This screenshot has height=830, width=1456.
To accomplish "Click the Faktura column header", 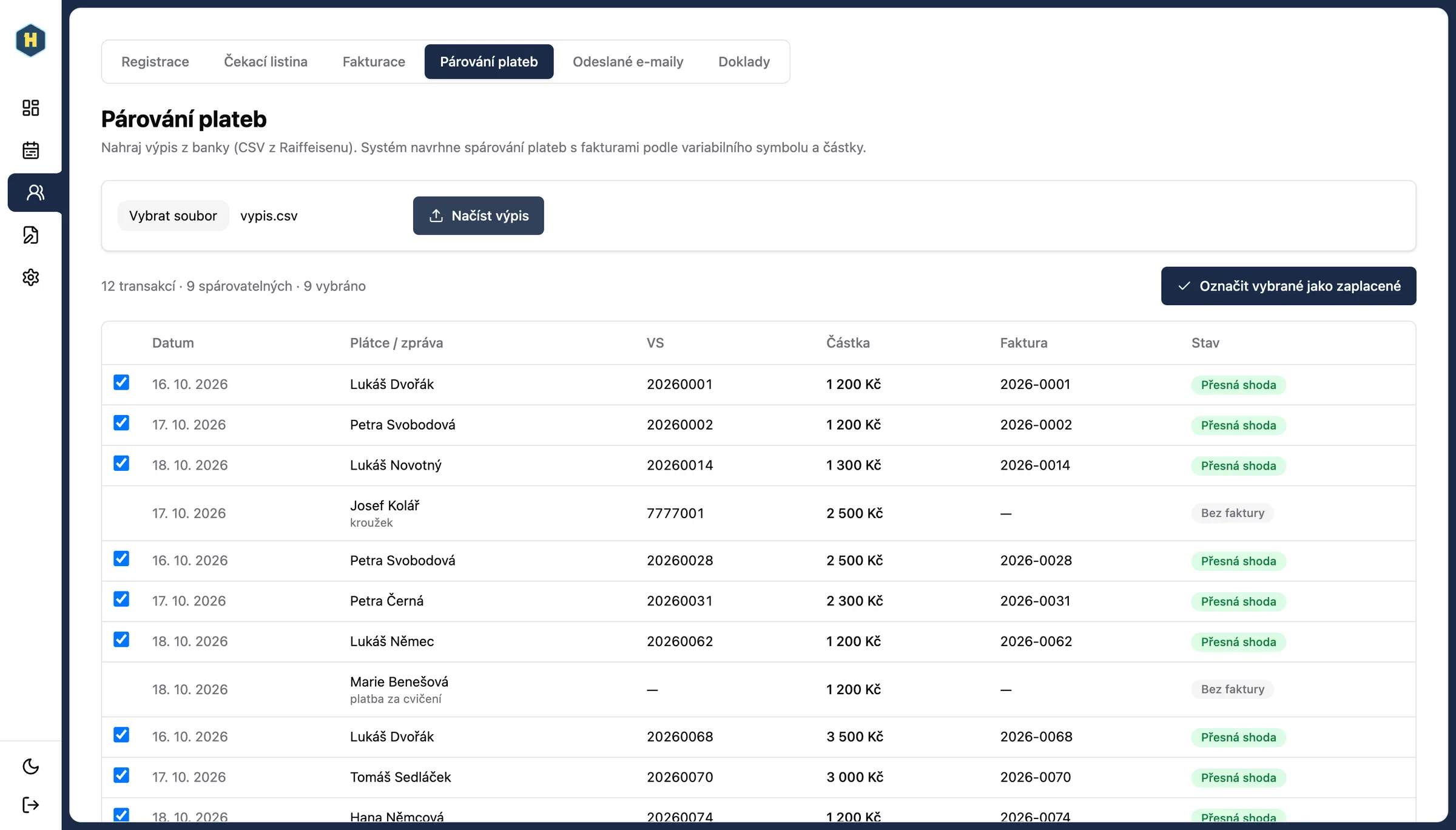I will click(1023, 343).
